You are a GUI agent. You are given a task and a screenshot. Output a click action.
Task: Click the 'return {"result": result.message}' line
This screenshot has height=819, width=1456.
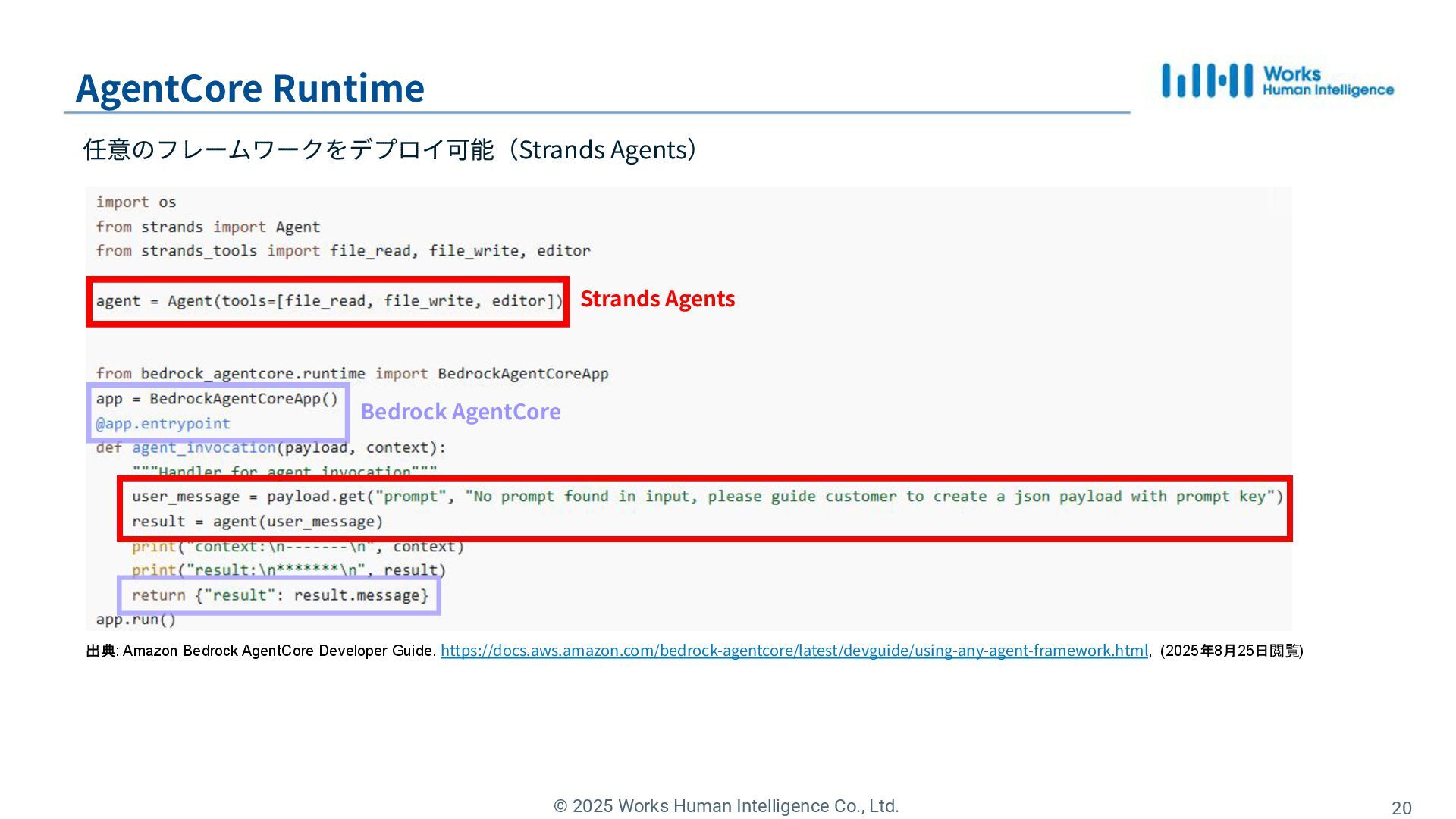[281, 595]
